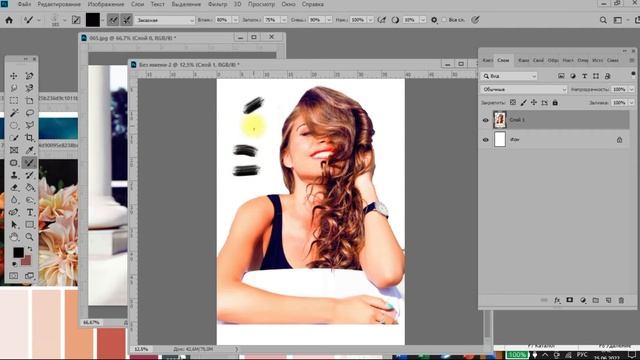
Task: Open the 'Изображение' menu
Action: point(106,4)
